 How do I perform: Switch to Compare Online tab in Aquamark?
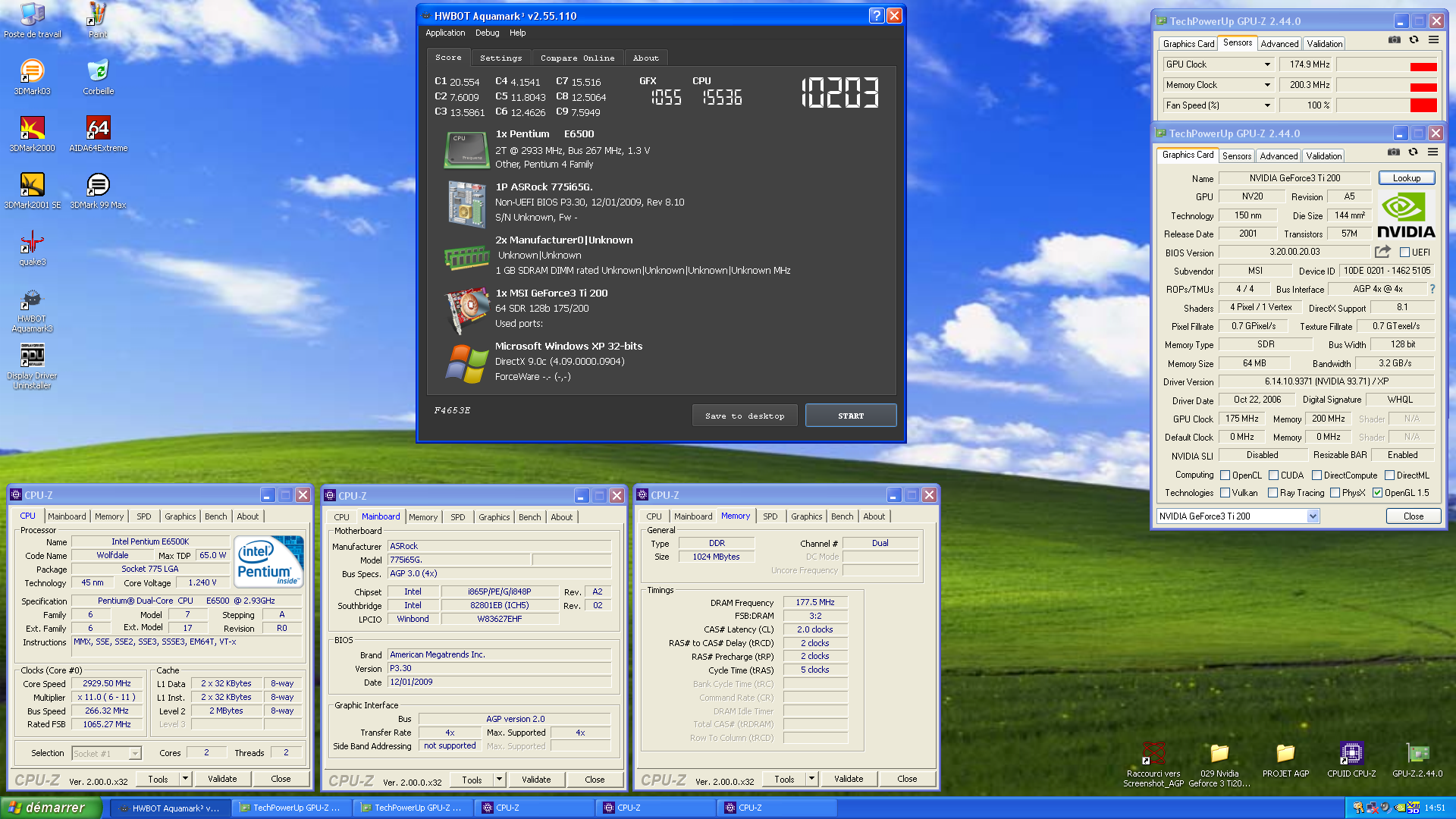(577, 58)
